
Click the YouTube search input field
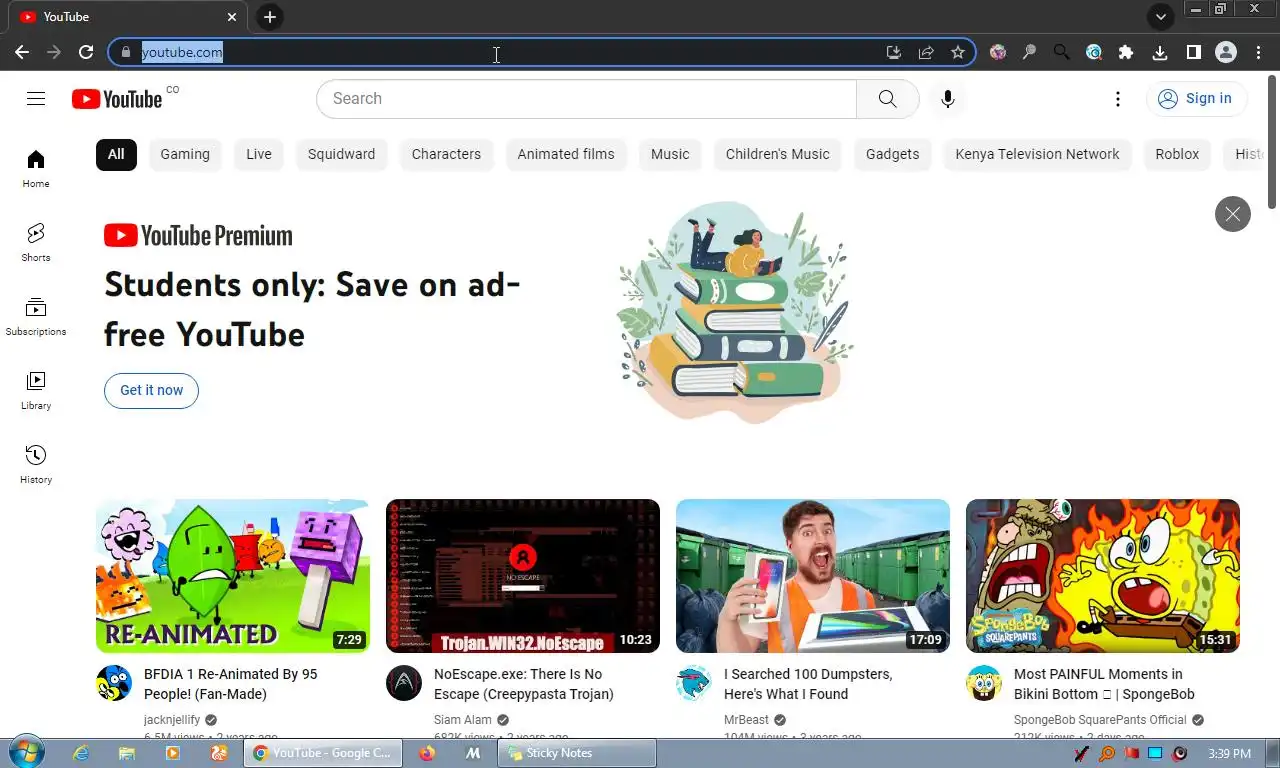click(x=586, y=98)
